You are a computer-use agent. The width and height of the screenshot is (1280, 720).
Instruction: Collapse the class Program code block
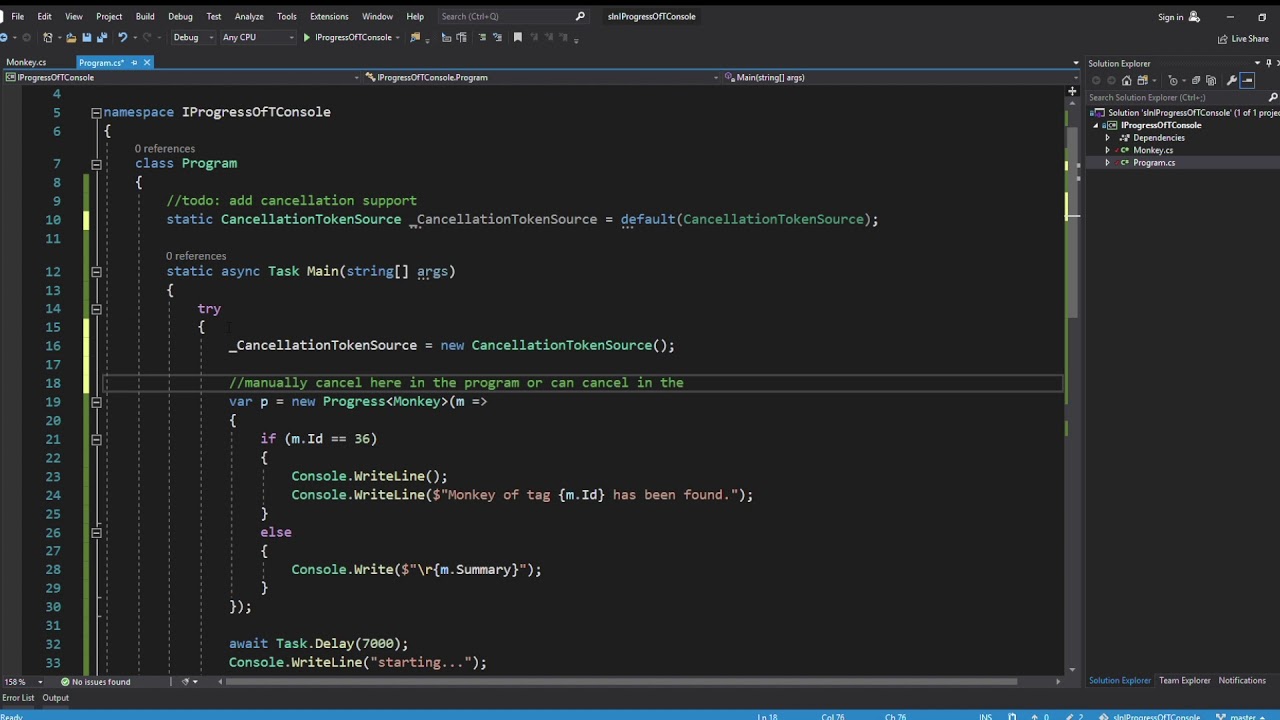click(96, 164)
